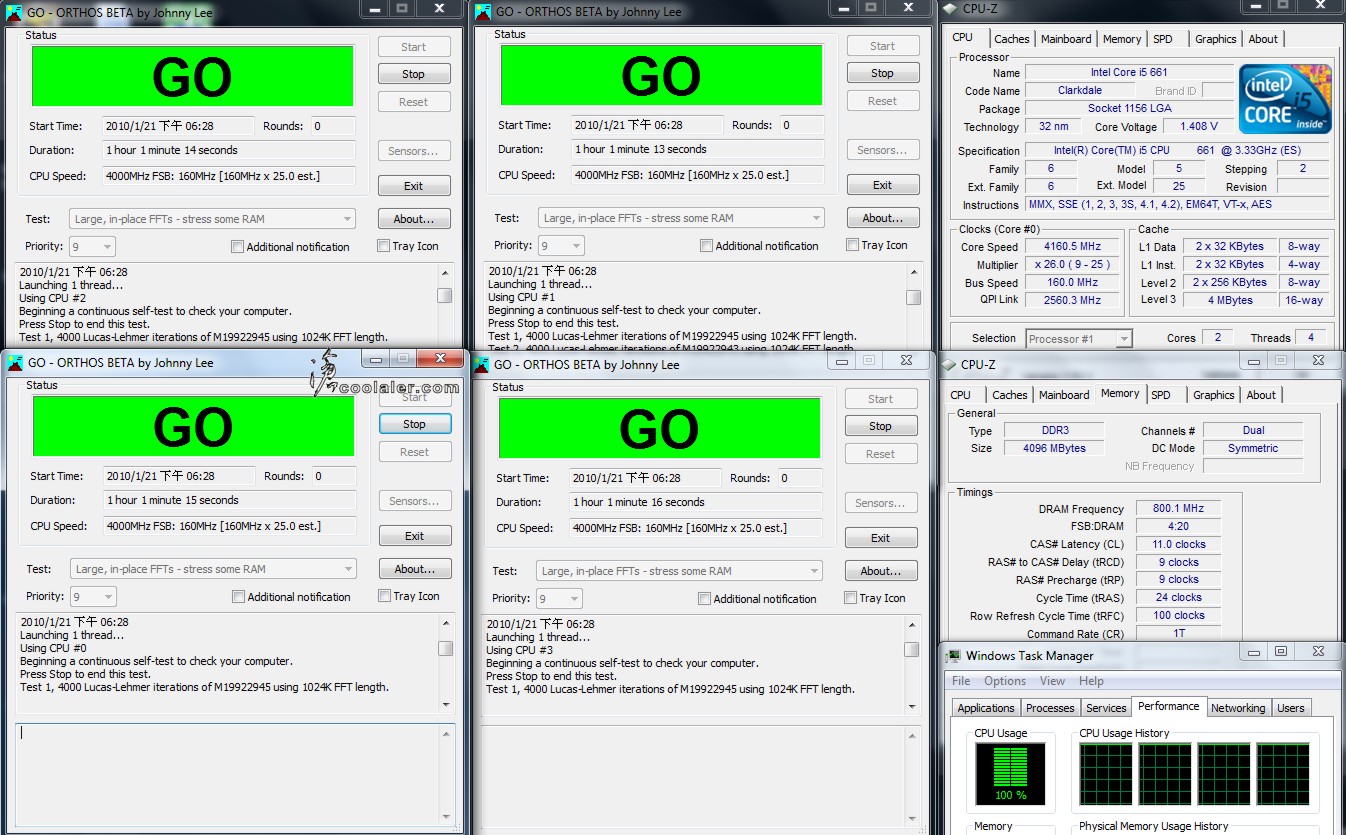Expand the Test combo box in the CPU #3 ORTHOS window
Viewport: 1346px width, 835px height.
[679, 571]
